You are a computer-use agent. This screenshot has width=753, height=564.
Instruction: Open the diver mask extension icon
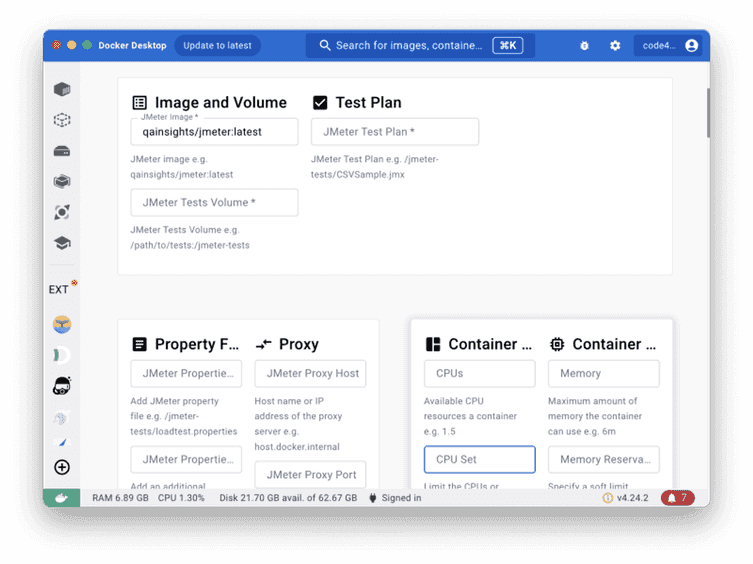tap(62, 386)
